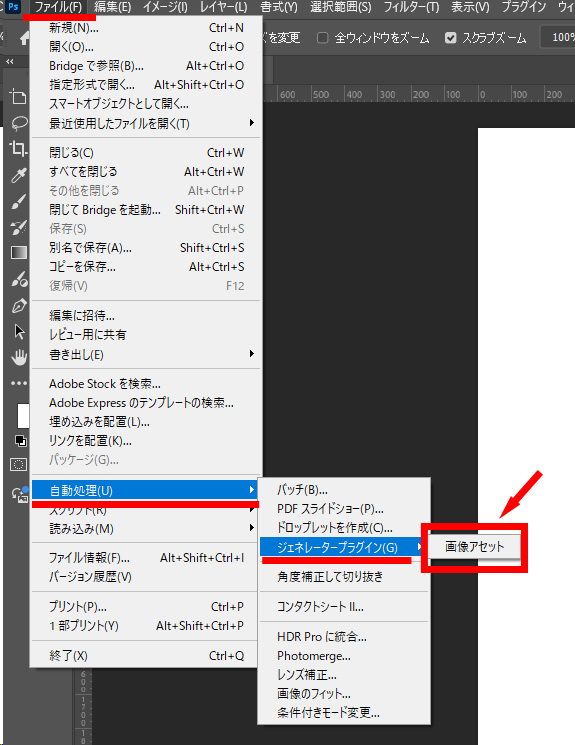
Task: Toggle 全ウィンドウをズーム checkbox
Action: pyautogui.click(x=322, y=38)
